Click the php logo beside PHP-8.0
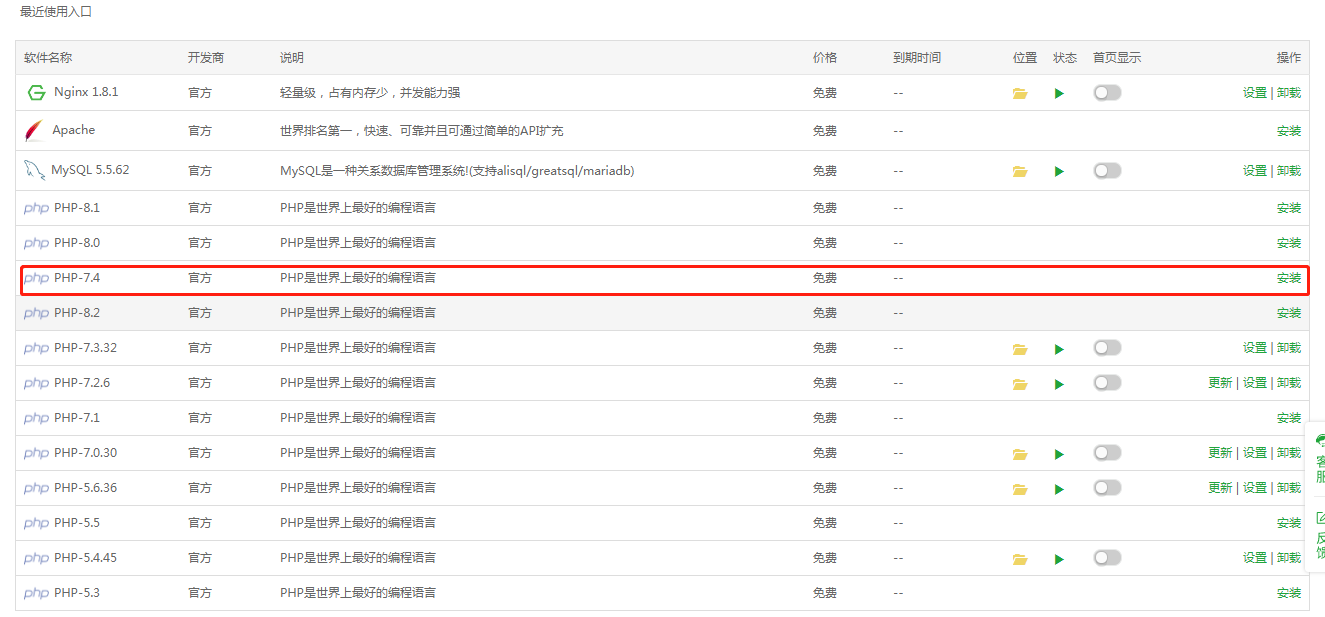This screenshot has height=617, width=1325. 36,243
